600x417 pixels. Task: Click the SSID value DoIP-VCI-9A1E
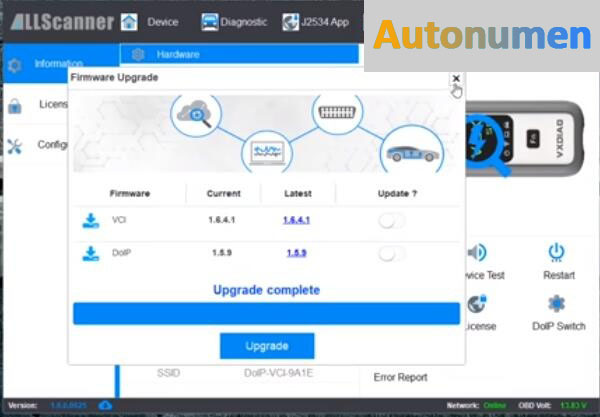point(278,373)
